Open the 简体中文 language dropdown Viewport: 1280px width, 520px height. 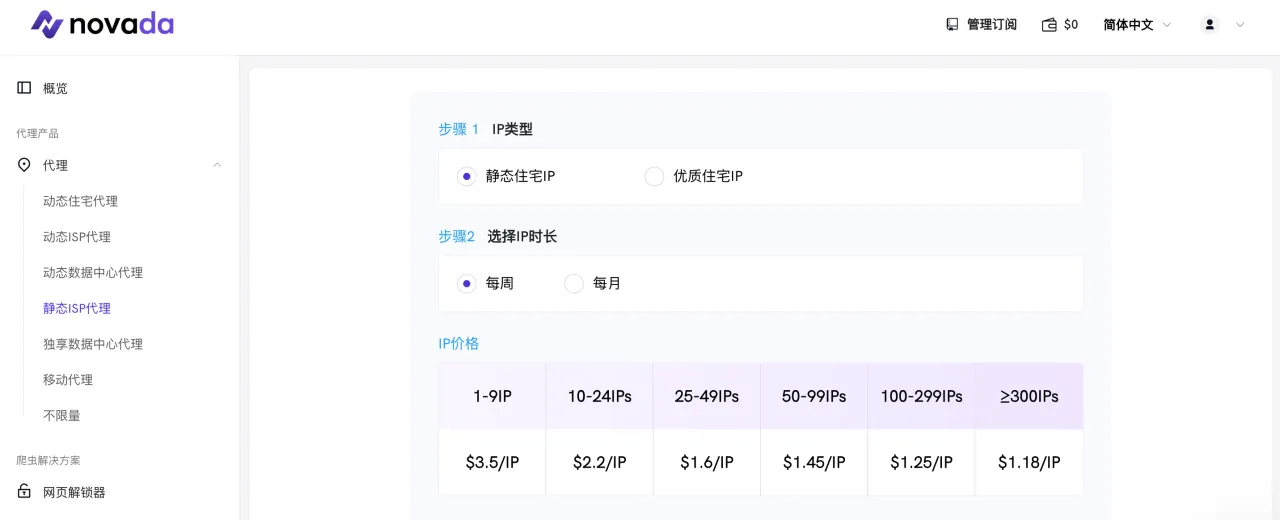1137,25
